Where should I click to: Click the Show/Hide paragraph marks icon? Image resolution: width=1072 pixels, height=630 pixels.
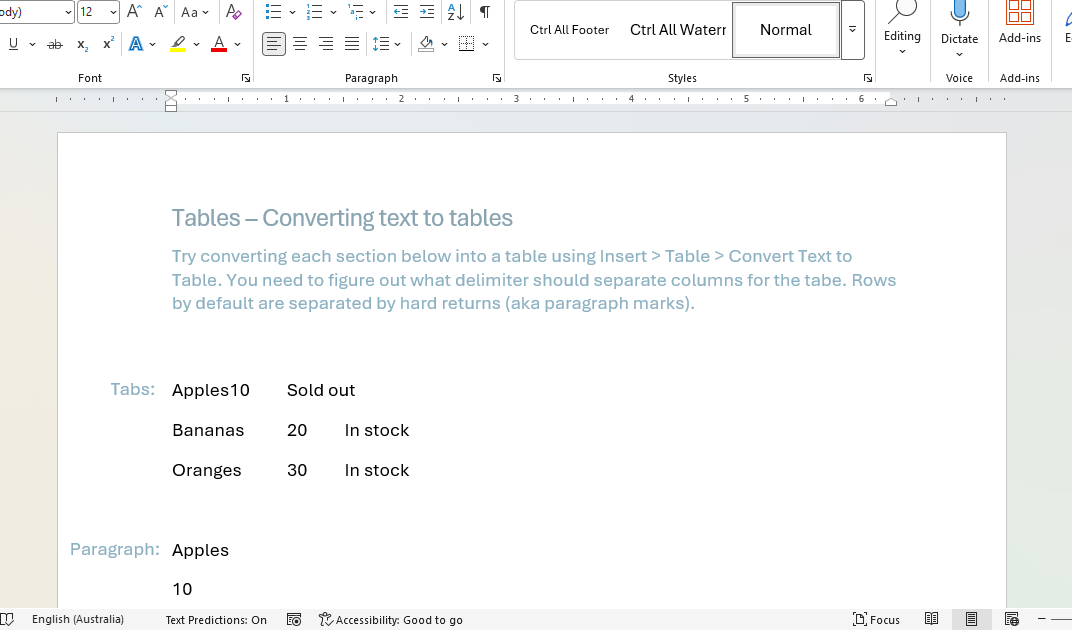click(484, 12)
